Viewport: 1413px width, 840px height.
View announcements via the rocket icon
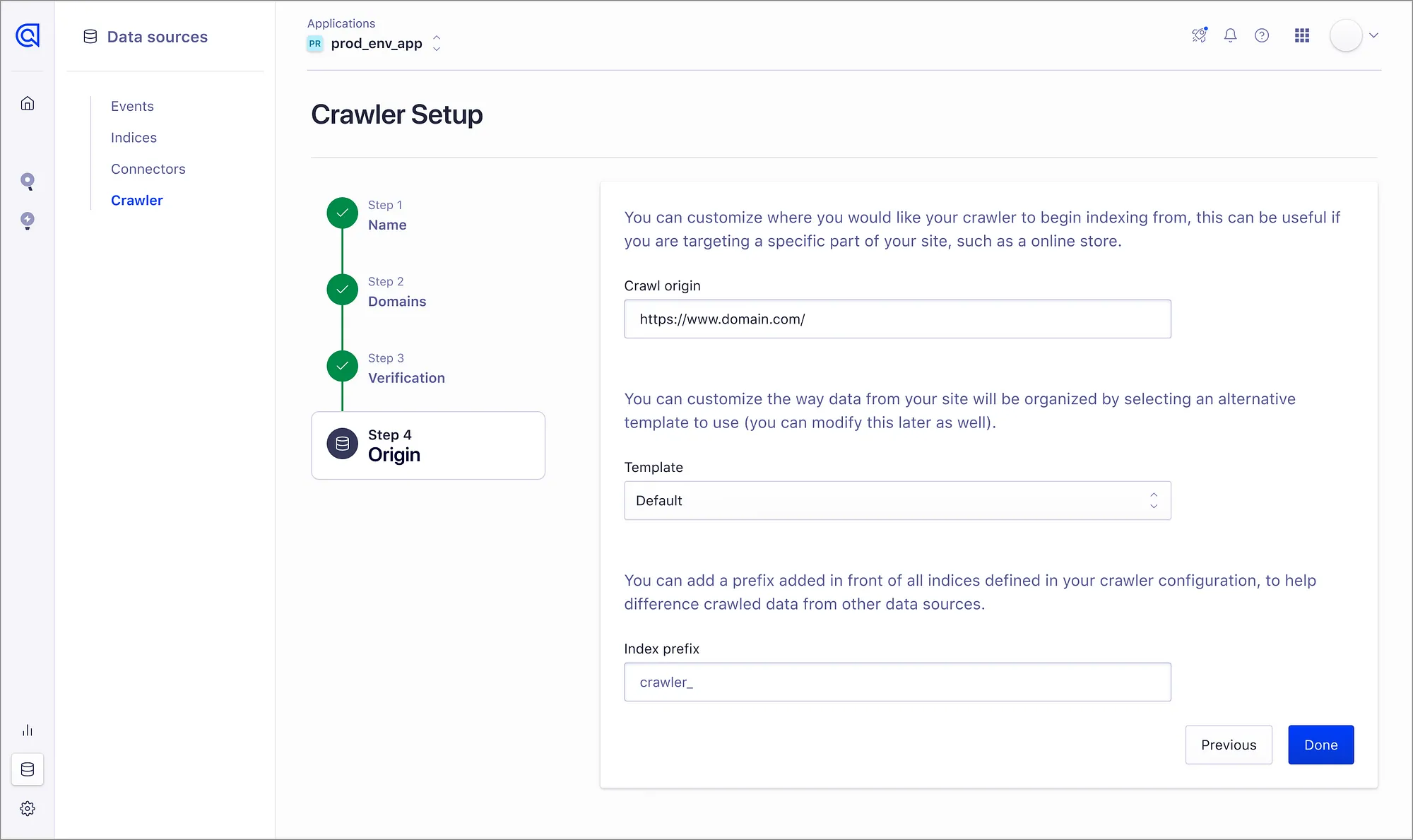click(1199, 35)
